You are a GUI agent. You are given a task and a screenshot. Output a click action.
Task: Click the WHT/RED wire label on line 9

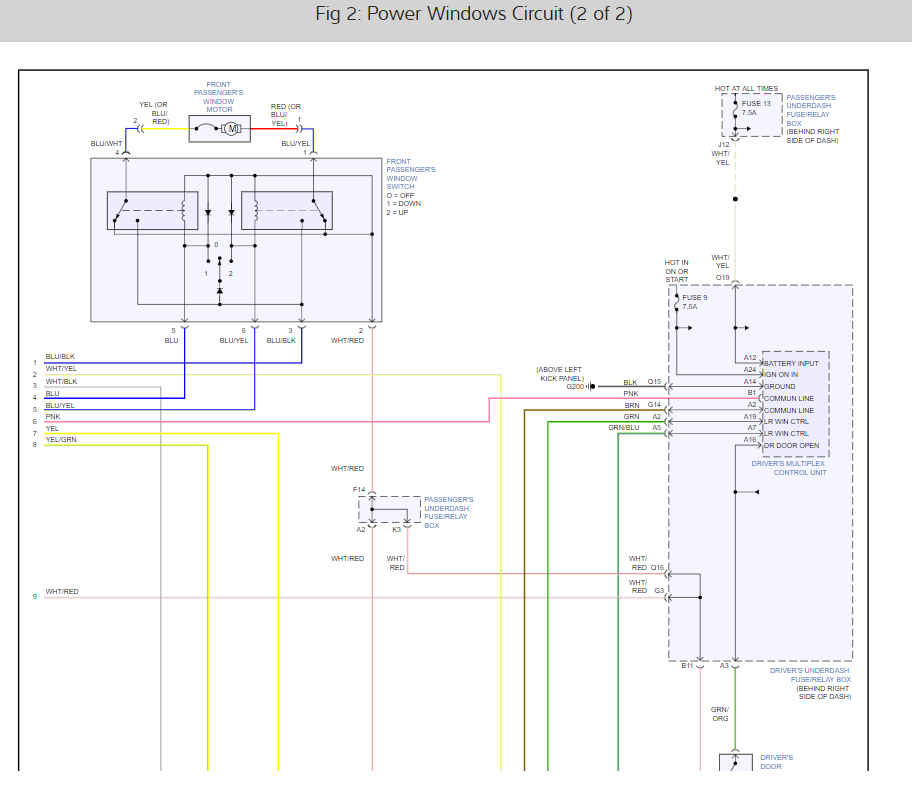pos(62,591)
